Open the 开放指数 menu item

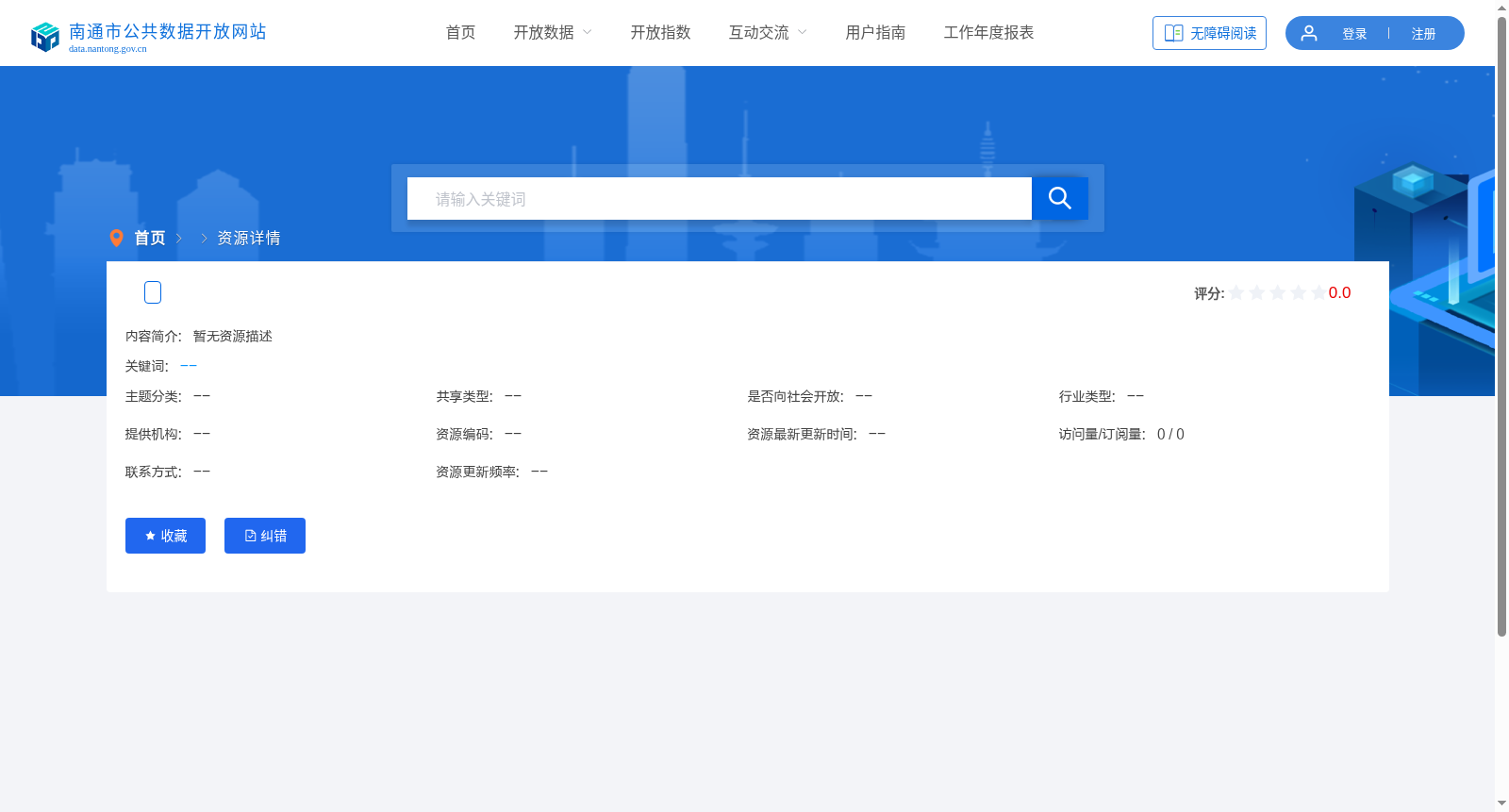[x=660, y=32]
